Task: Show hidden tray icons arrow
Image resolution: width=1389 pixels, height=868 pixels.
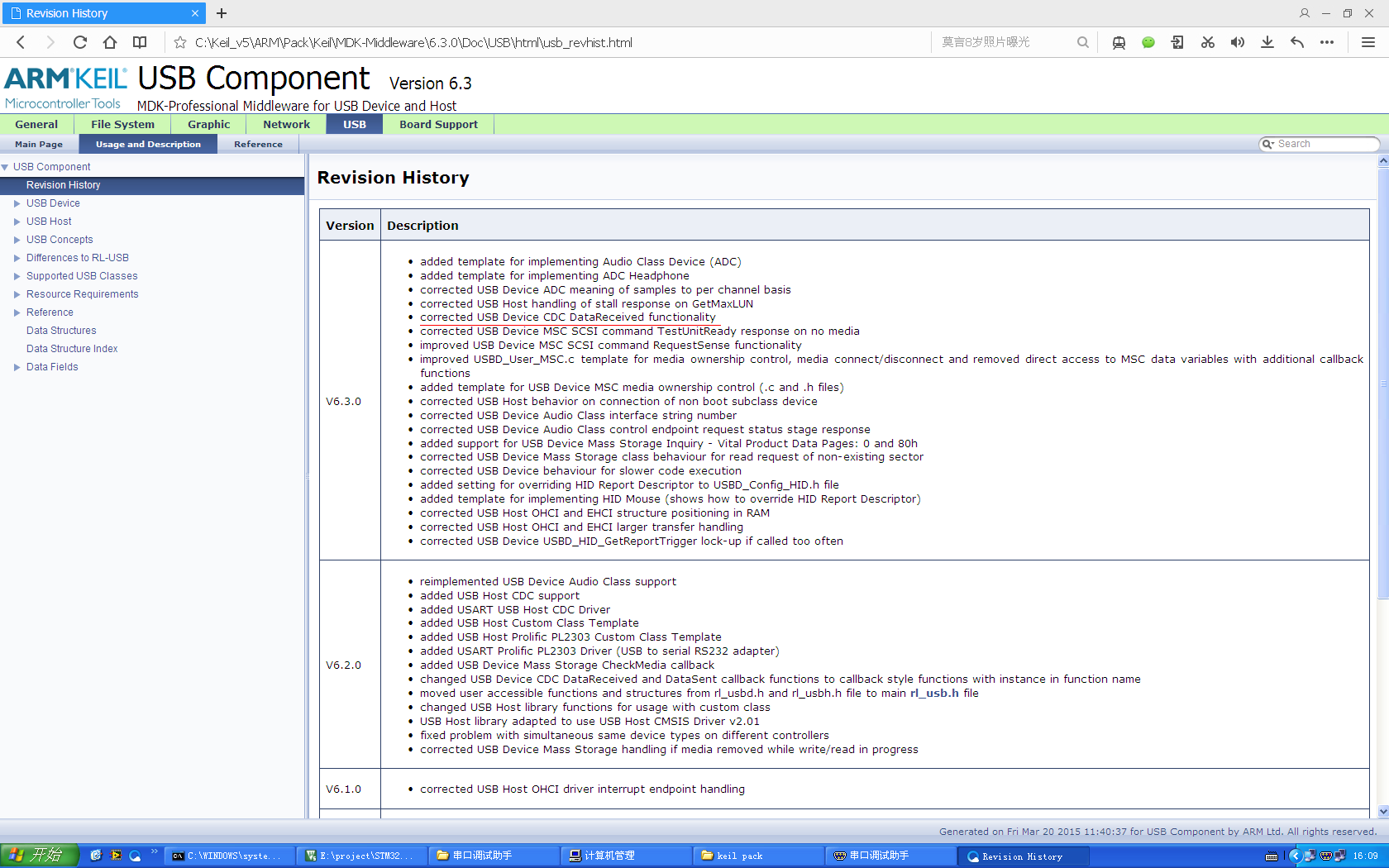Action: [x=1295, y=856]
